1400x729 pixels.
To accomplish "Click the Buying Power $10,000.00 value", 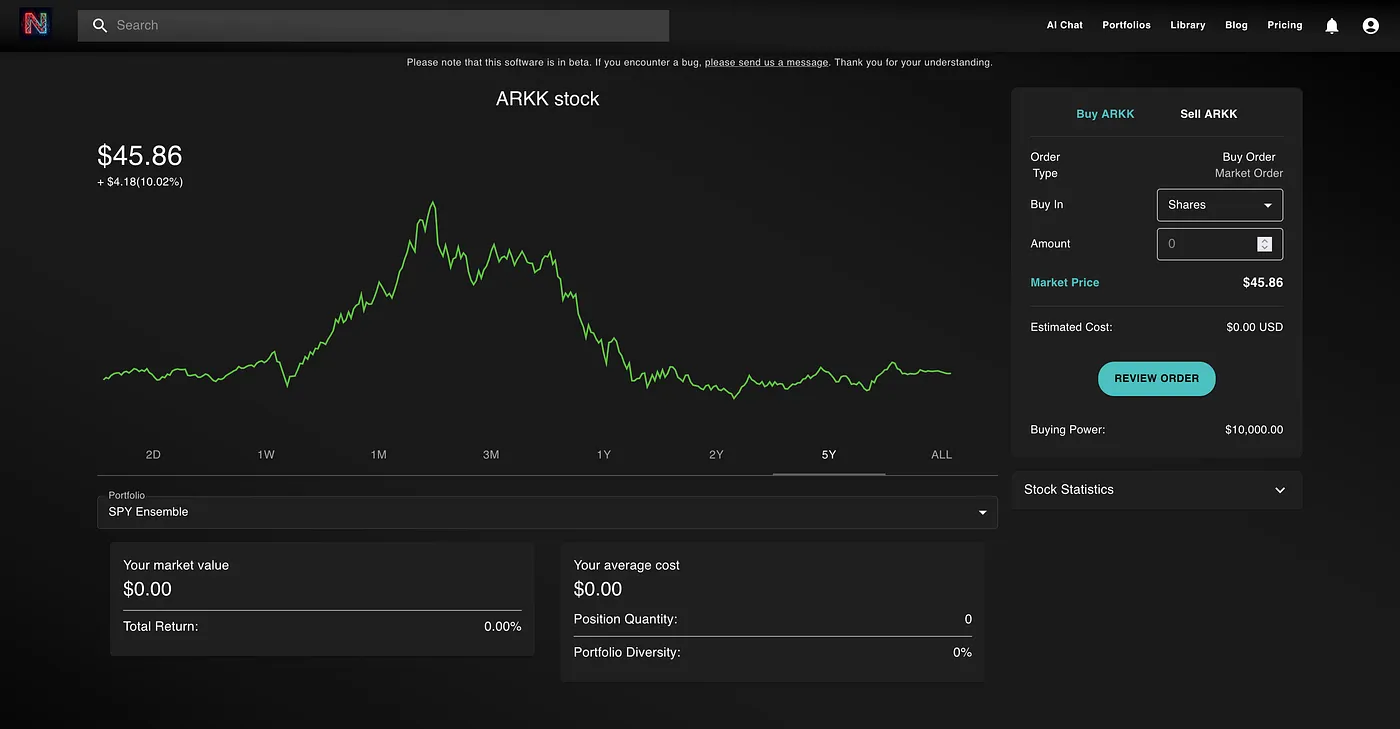I will coord(1254,430).
